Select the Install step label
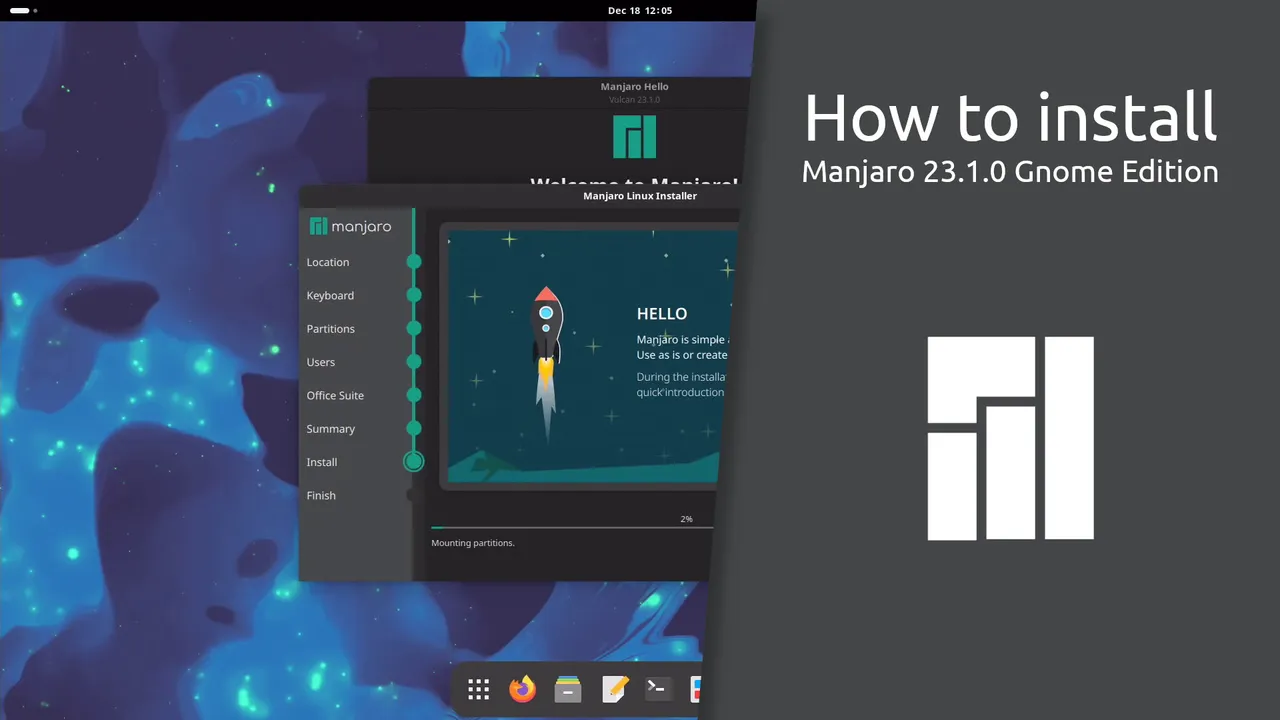This screenshot has height=720, width=1280. (322, 462)
